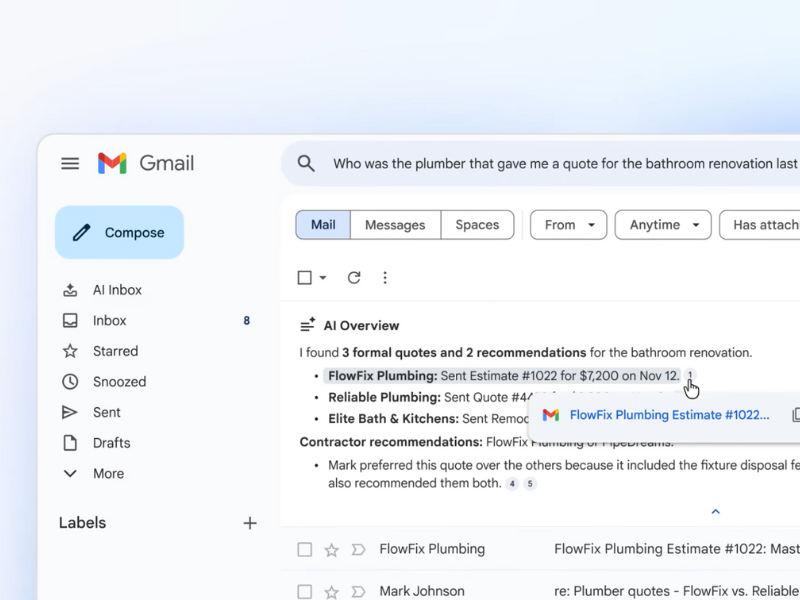Screen dimensions: 800x600
Task: Click the AI Inbox tray icon
Action: click(70, 290)
